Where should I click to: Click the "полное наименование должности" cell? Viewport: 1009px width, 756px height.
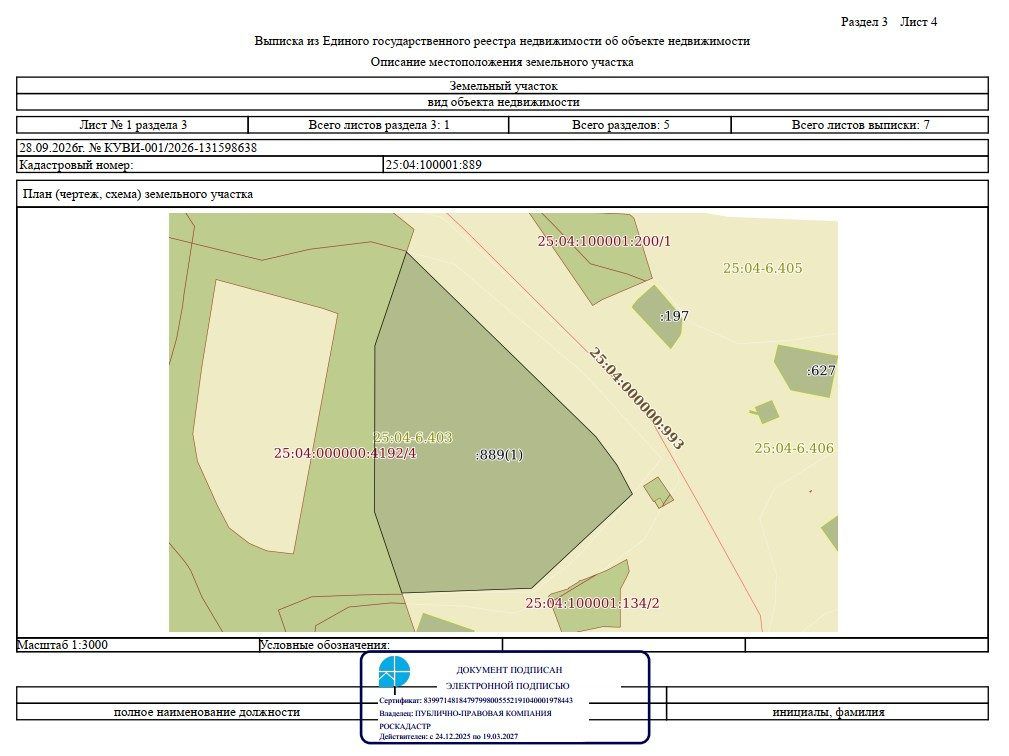207,712
